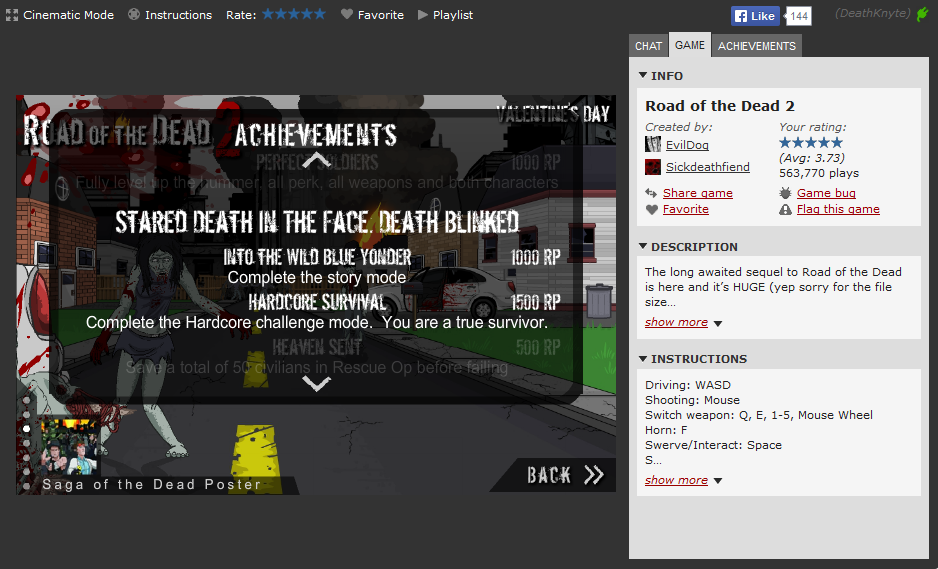The height and width of the screenshot is (569, 938).
Task: Click heart icon beside info Favorite link
Action: [x=651, y=209]
